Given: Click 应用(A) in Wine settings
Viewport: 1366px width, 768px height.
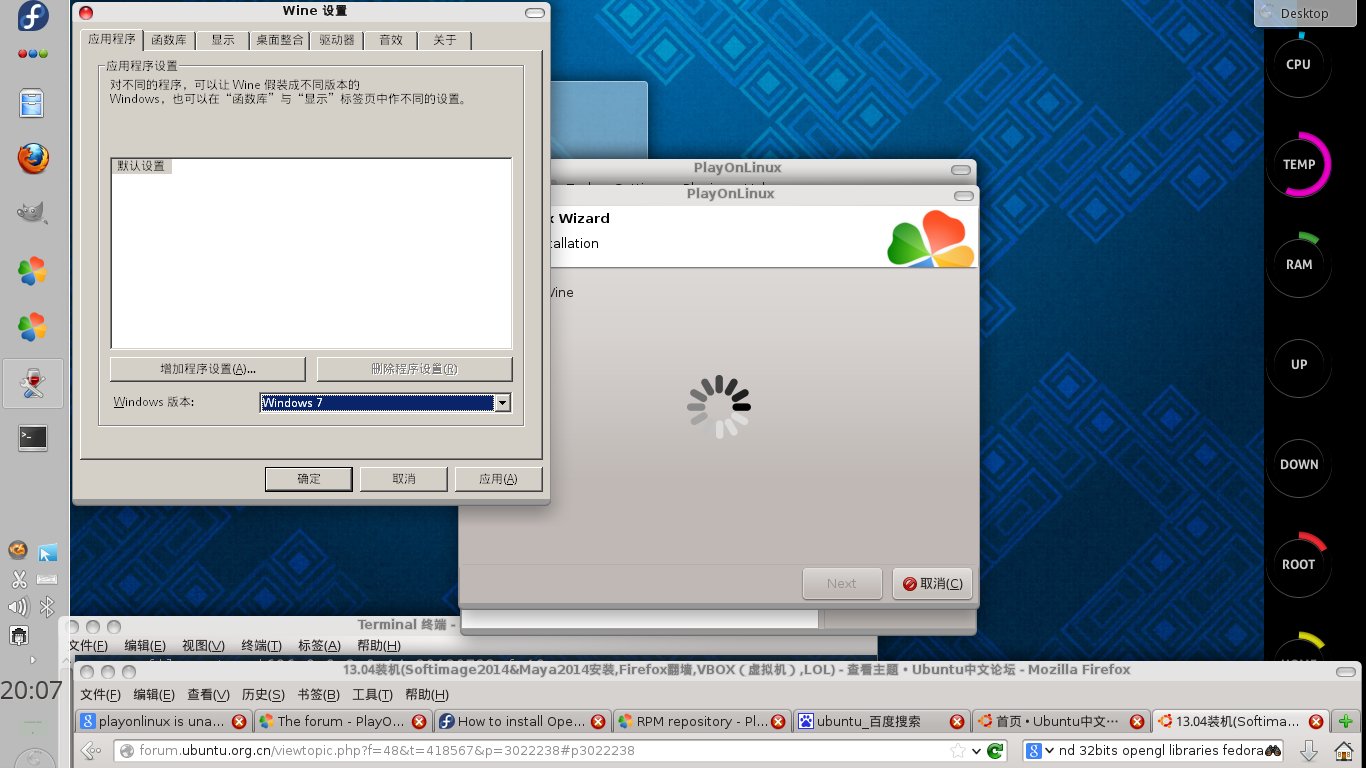Looking at the screenshot, I should pos(498,479).
